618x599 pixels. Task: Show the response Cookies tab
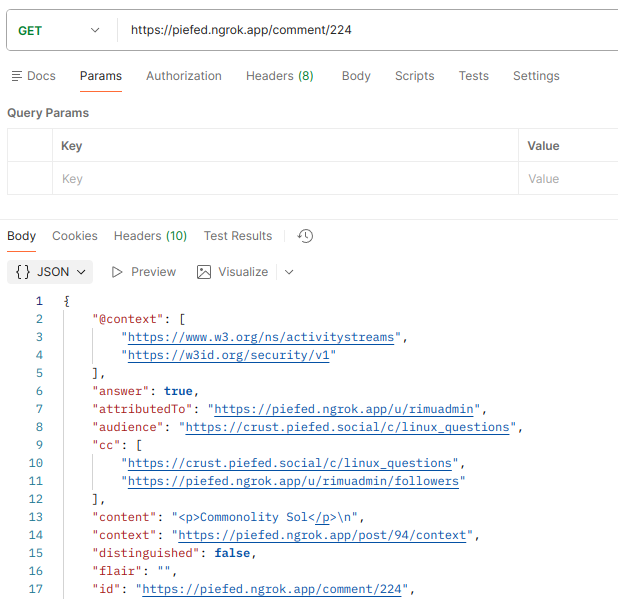[75, 236]
